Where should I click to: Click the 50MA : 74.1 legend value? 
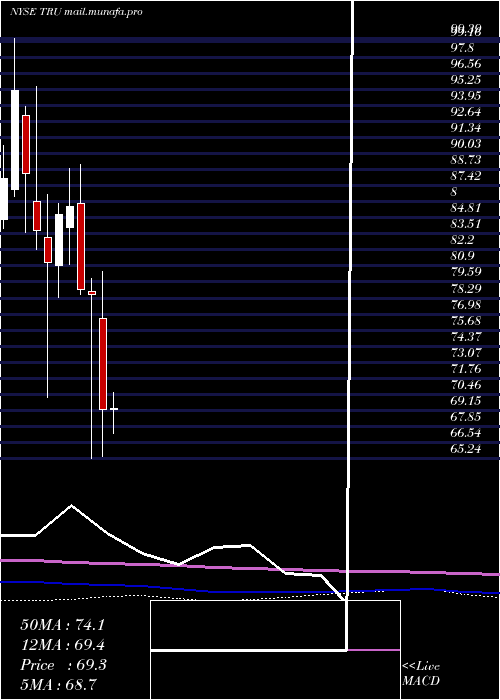(x=62, y=625)
